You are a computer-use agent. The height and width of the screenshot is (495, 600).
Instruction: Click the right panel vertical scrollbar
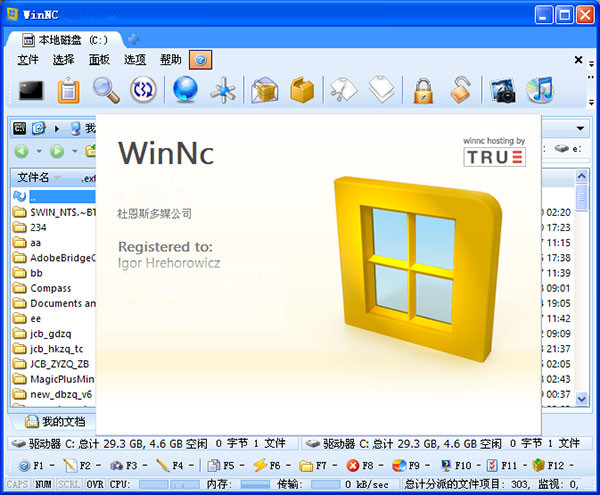[582, 300]
